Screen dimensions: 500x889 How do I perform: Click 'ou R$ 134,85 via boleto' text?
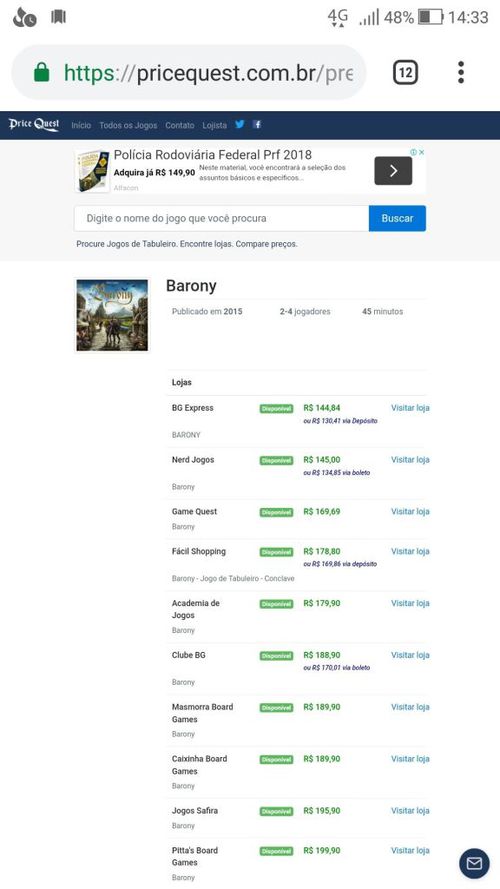pyautogui.click(x=337, y=472)
